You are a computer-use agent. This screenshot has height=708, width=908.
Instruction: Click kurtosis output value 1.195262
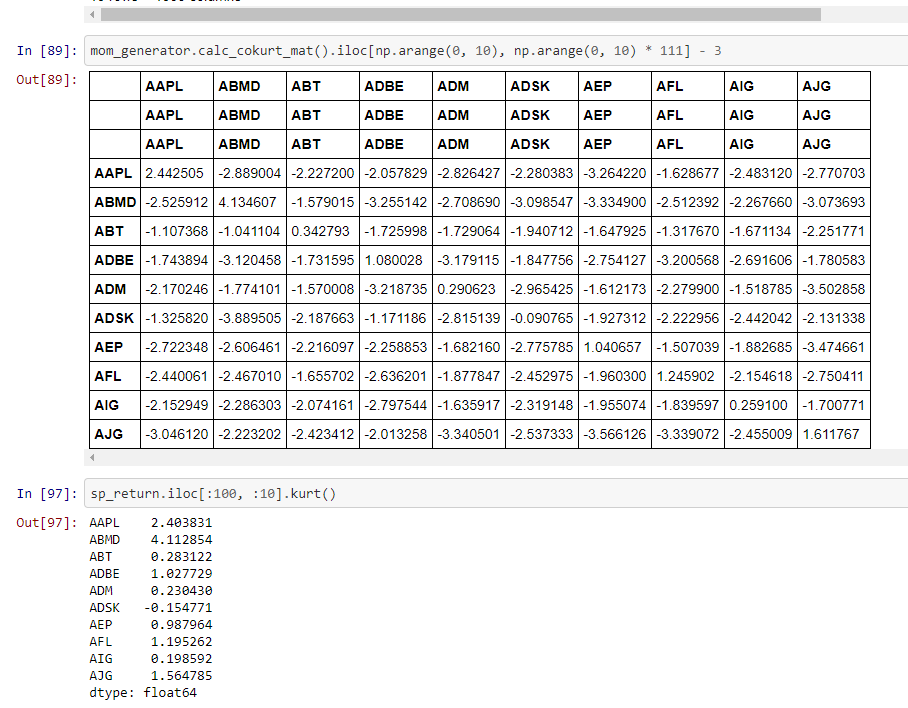pos(181,641)
